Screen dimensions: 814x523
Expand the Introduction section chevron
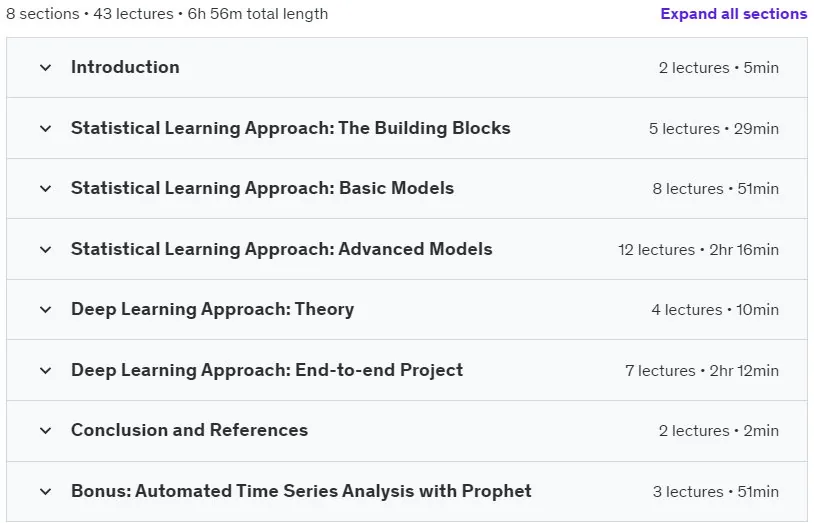pos(46,68)
